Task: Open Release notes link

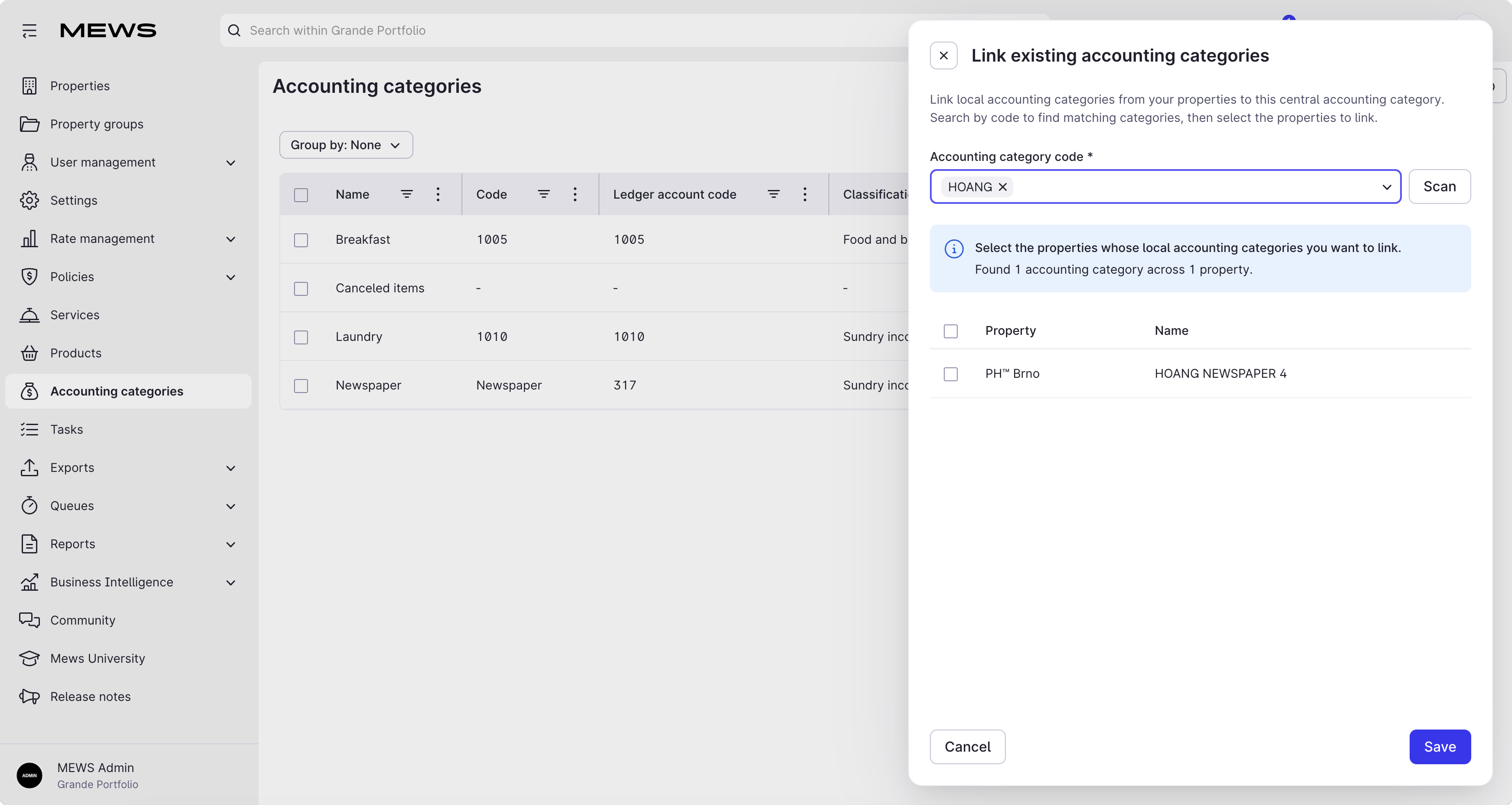Action: [128, 696]
